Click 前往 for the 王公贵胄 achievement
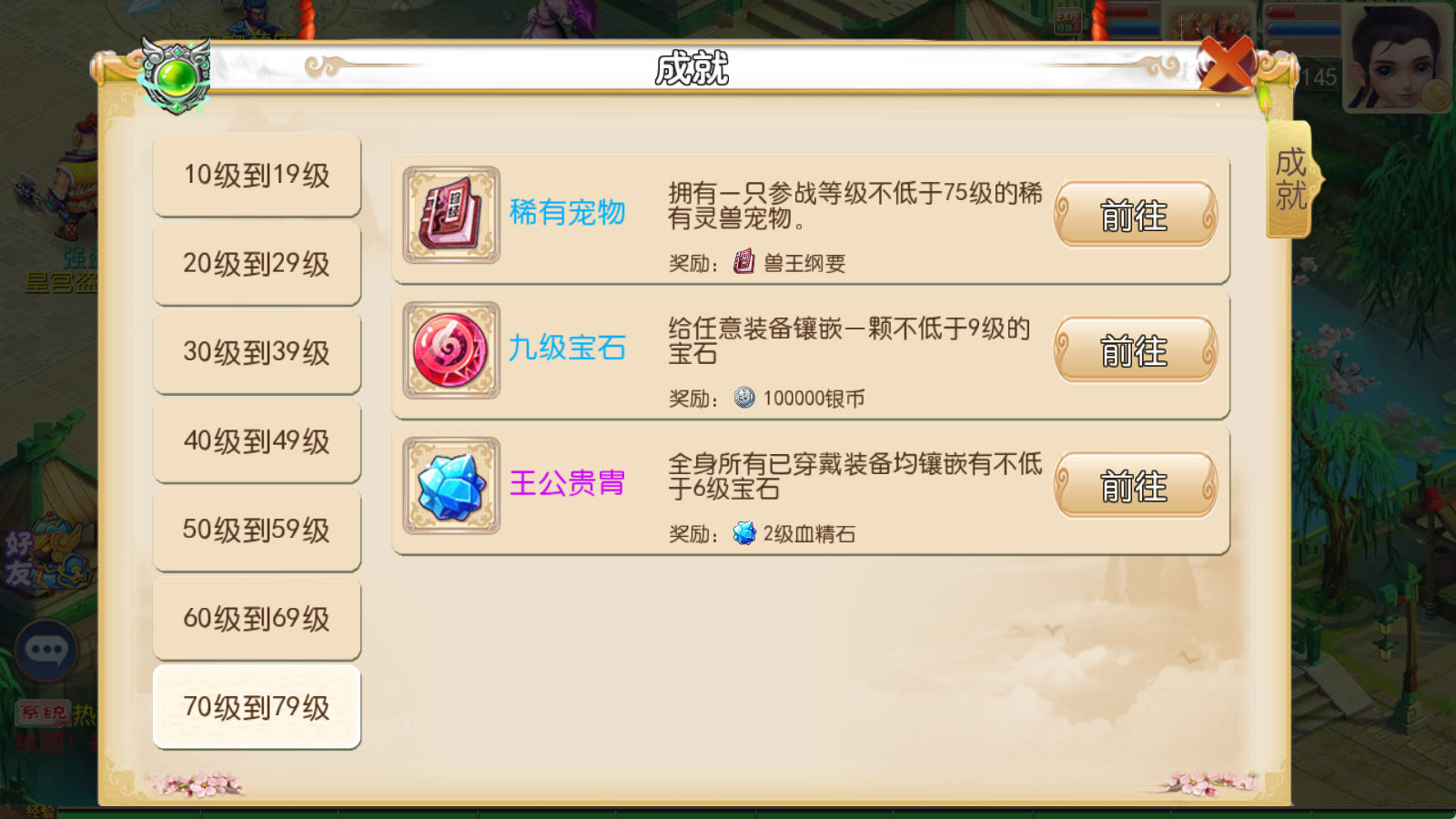The height and width of the screenshot is (819, 1456). coord(1135,486)
